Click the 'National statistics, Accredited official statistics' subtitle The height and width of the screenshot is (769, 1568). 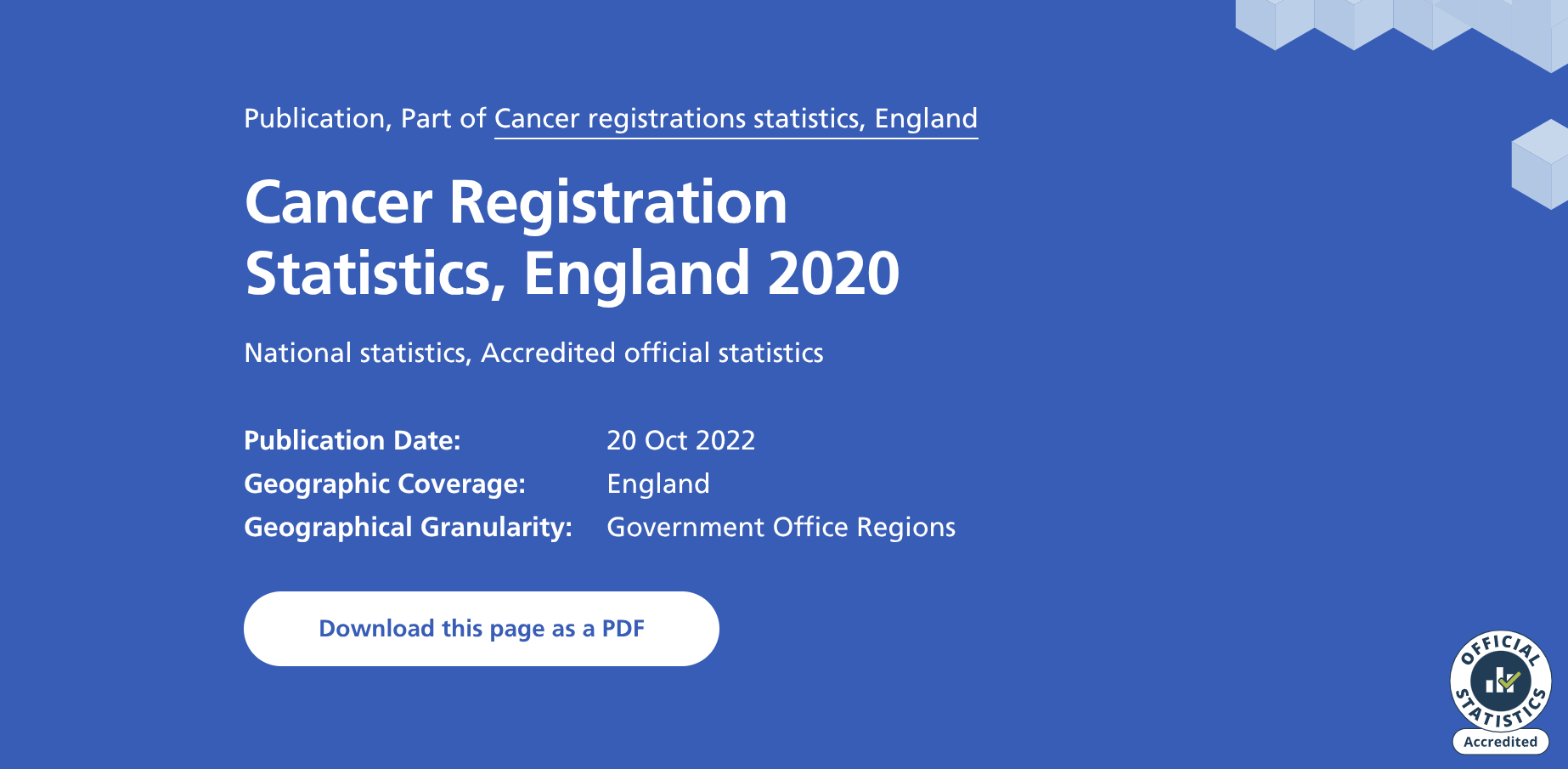tap(533, 353)
